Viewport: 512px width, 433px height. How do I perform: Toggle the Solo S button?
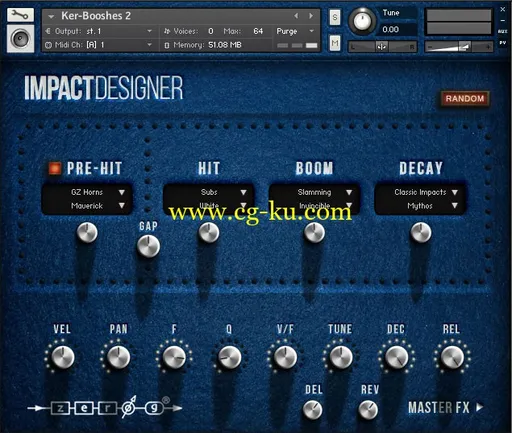pyautogui.click(x=335, y=17)
